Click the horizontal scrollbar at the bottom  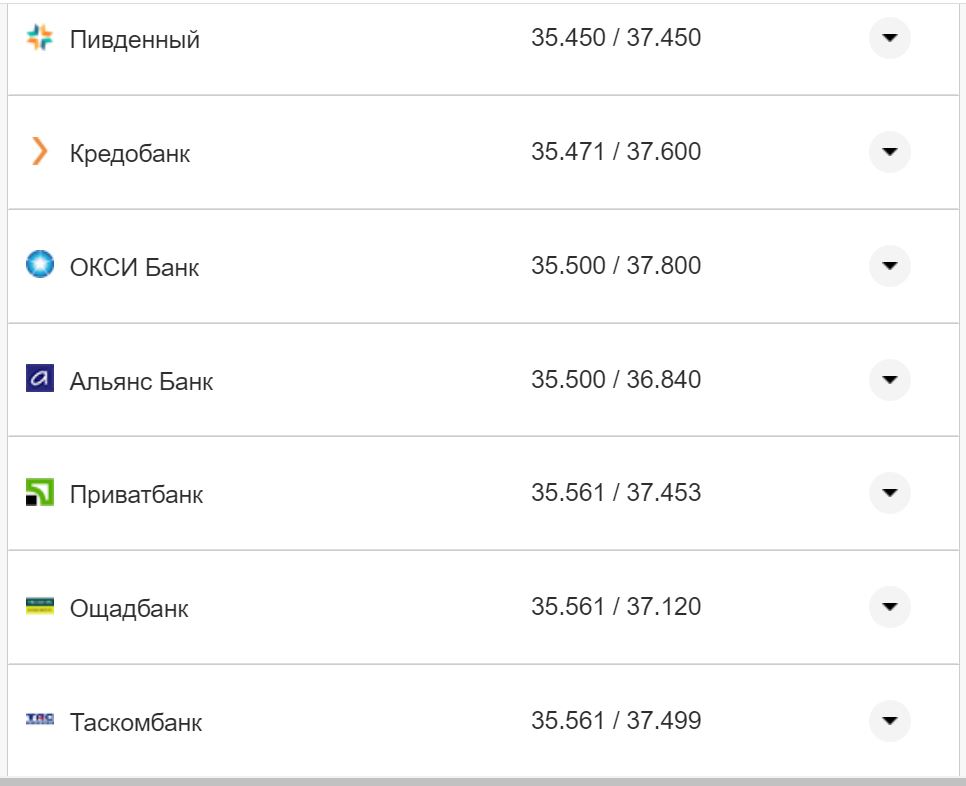(x=483, y=781)
